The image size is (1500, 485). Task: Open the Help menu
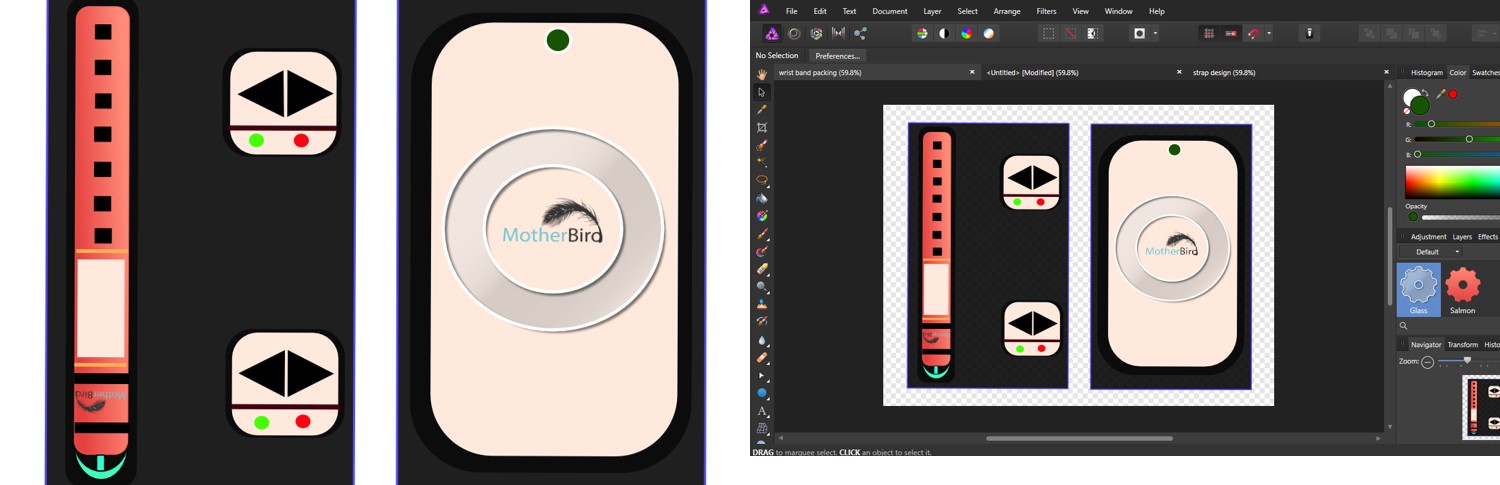pyautogui.click(x=1156, y=11)
